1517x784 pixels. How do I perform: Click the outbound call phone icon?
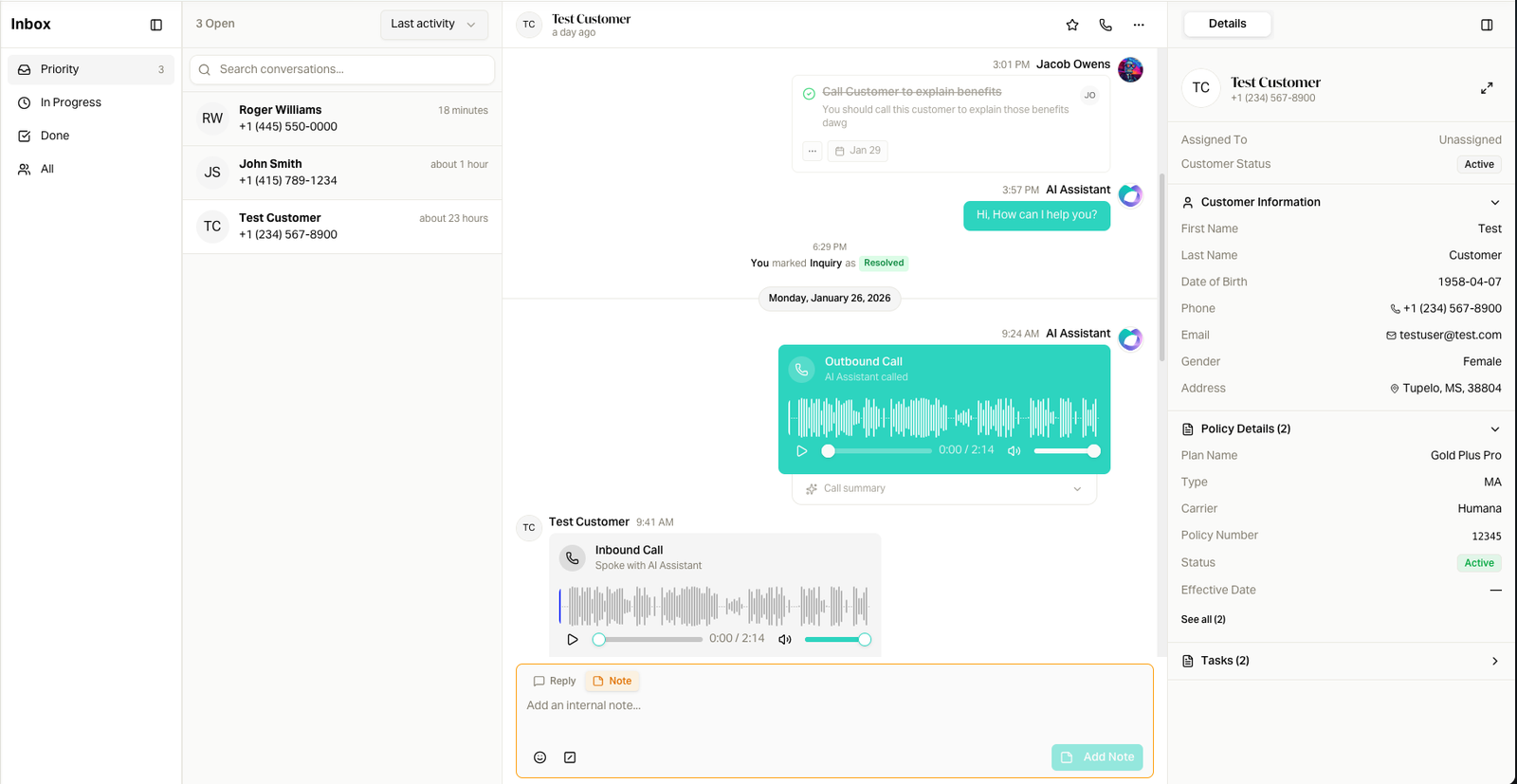click(802, 370)
